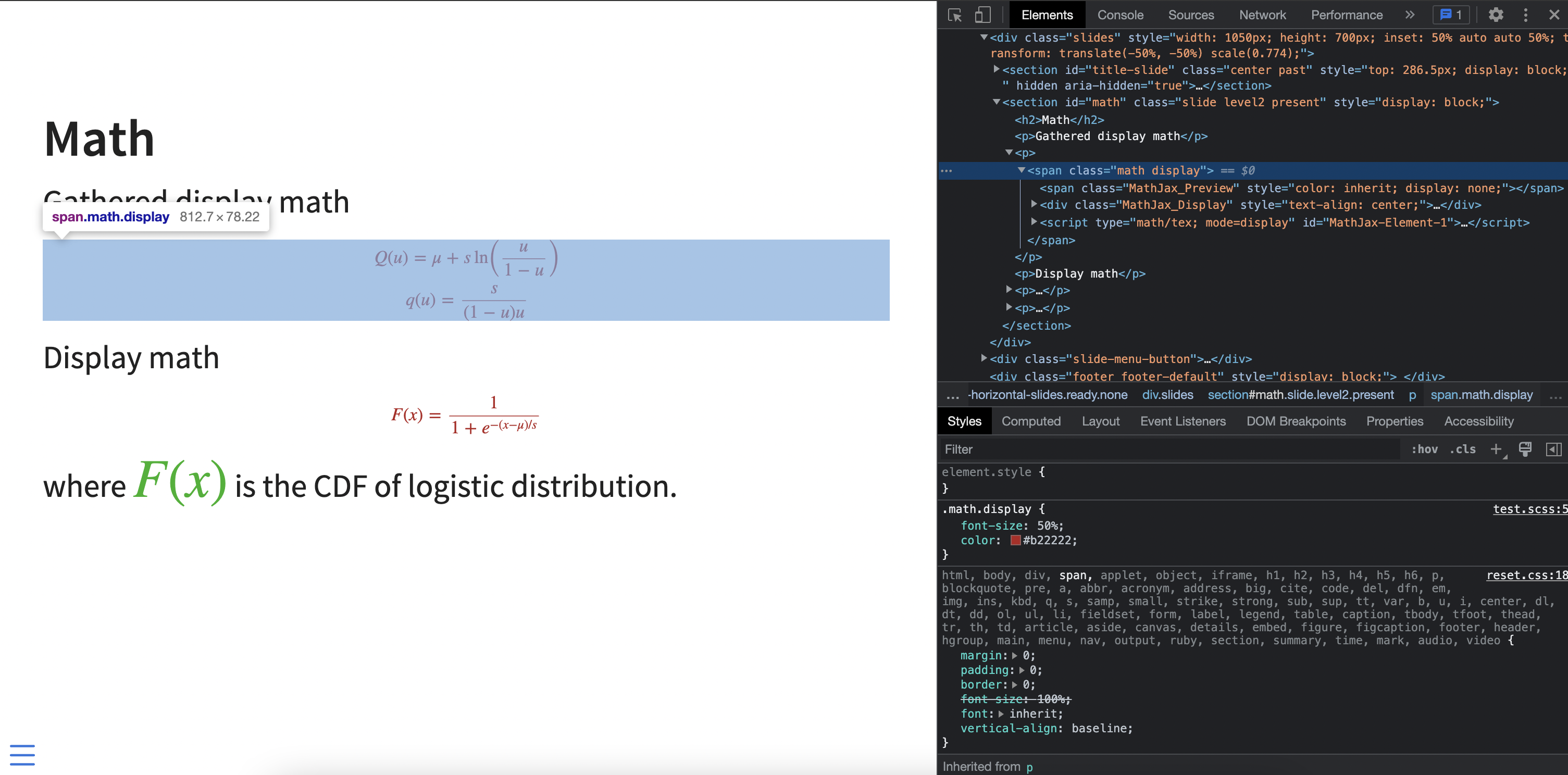The width and height of the screenshot is (1568, 775).
Task: Click the red F(x) display equation
Action: coord(465,415)
